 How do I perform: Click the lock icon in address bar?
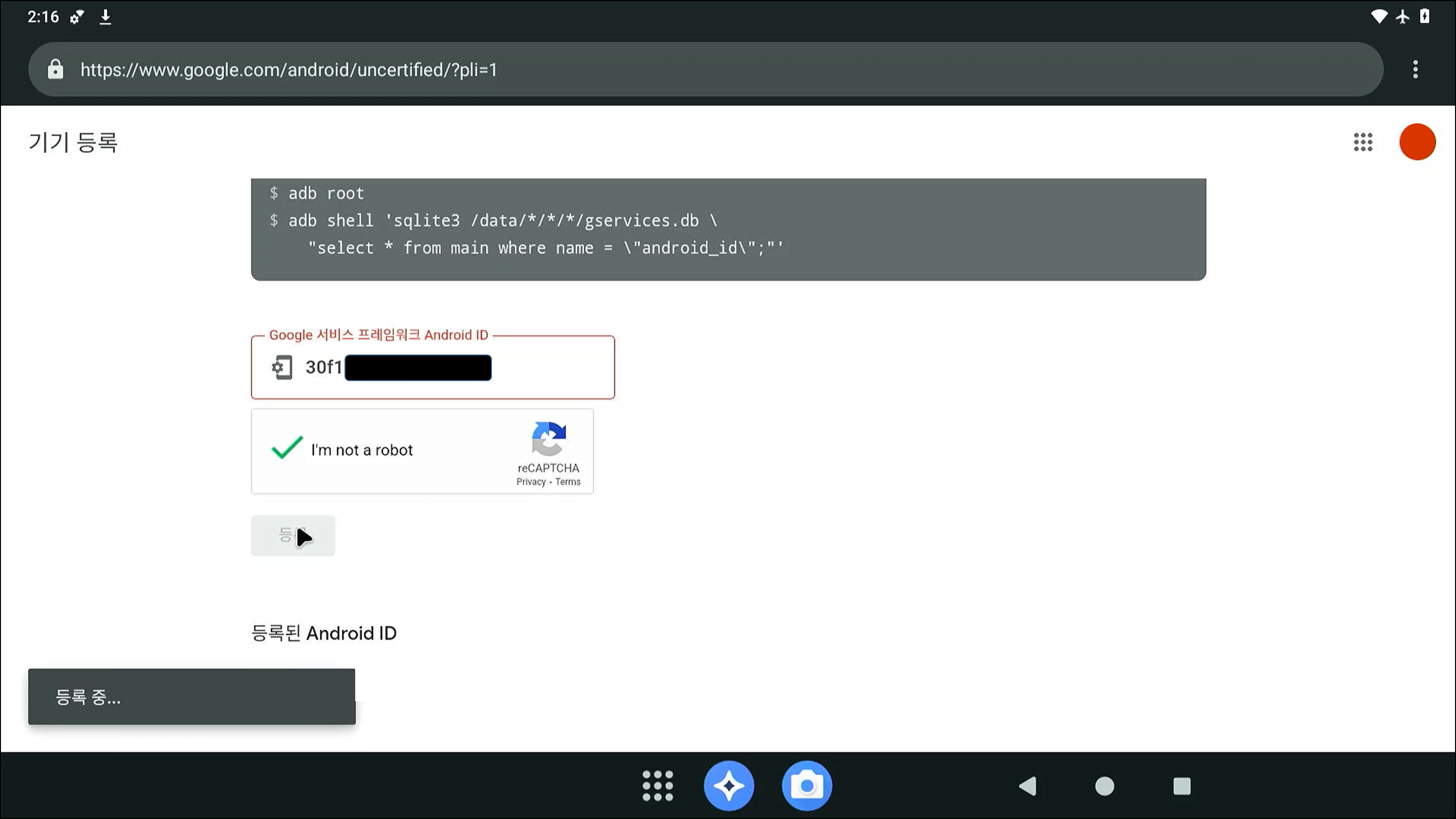click(x=55, y=69)
